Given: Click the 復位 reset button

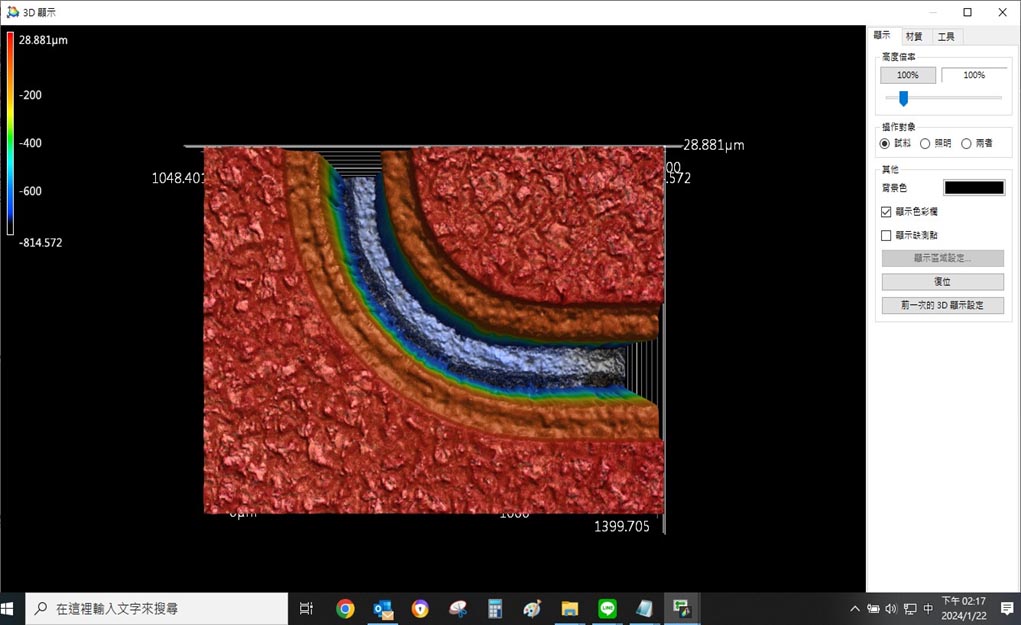Looking at the screenshot, I should tap(942, 282).
